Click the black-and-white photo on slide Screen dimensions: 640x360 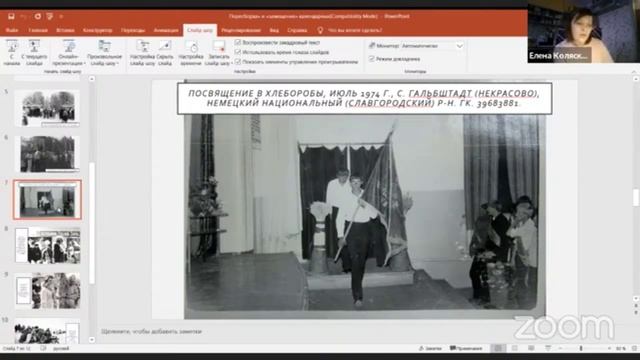coord(364,216)
